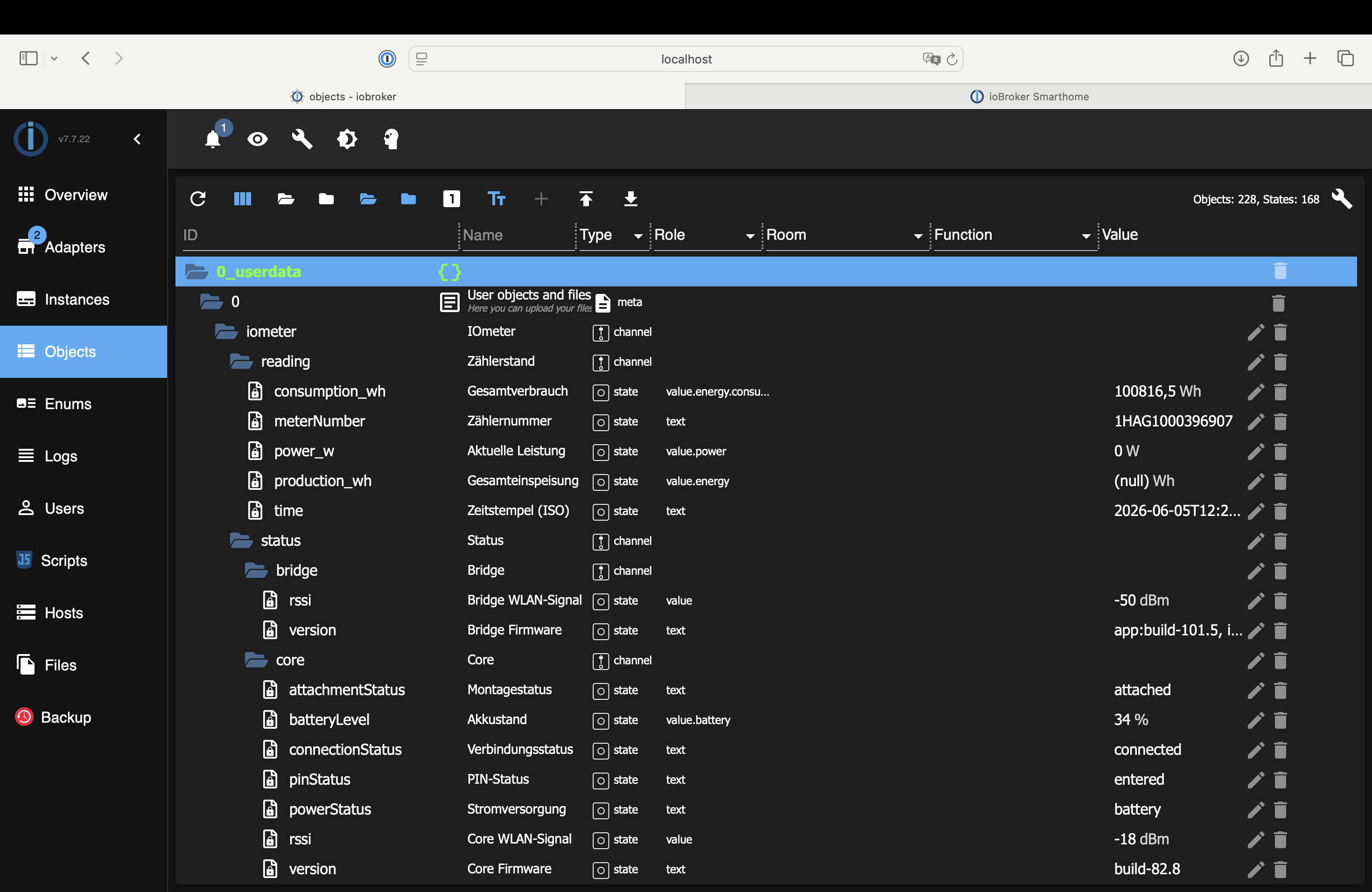Toggle expert mode head icon

pos(391,139)
